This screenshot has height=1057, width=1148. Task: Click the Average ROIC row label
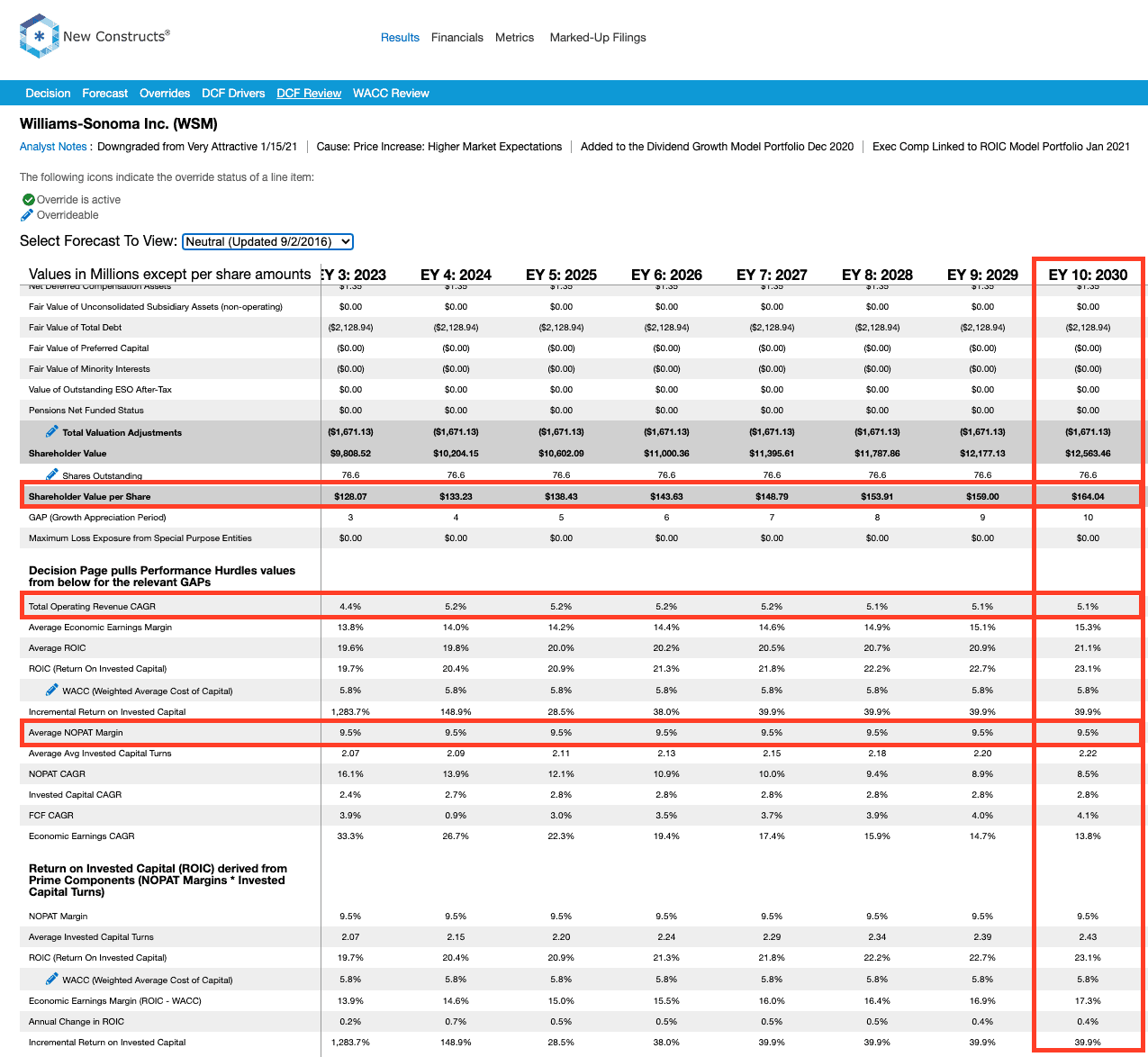58,648
